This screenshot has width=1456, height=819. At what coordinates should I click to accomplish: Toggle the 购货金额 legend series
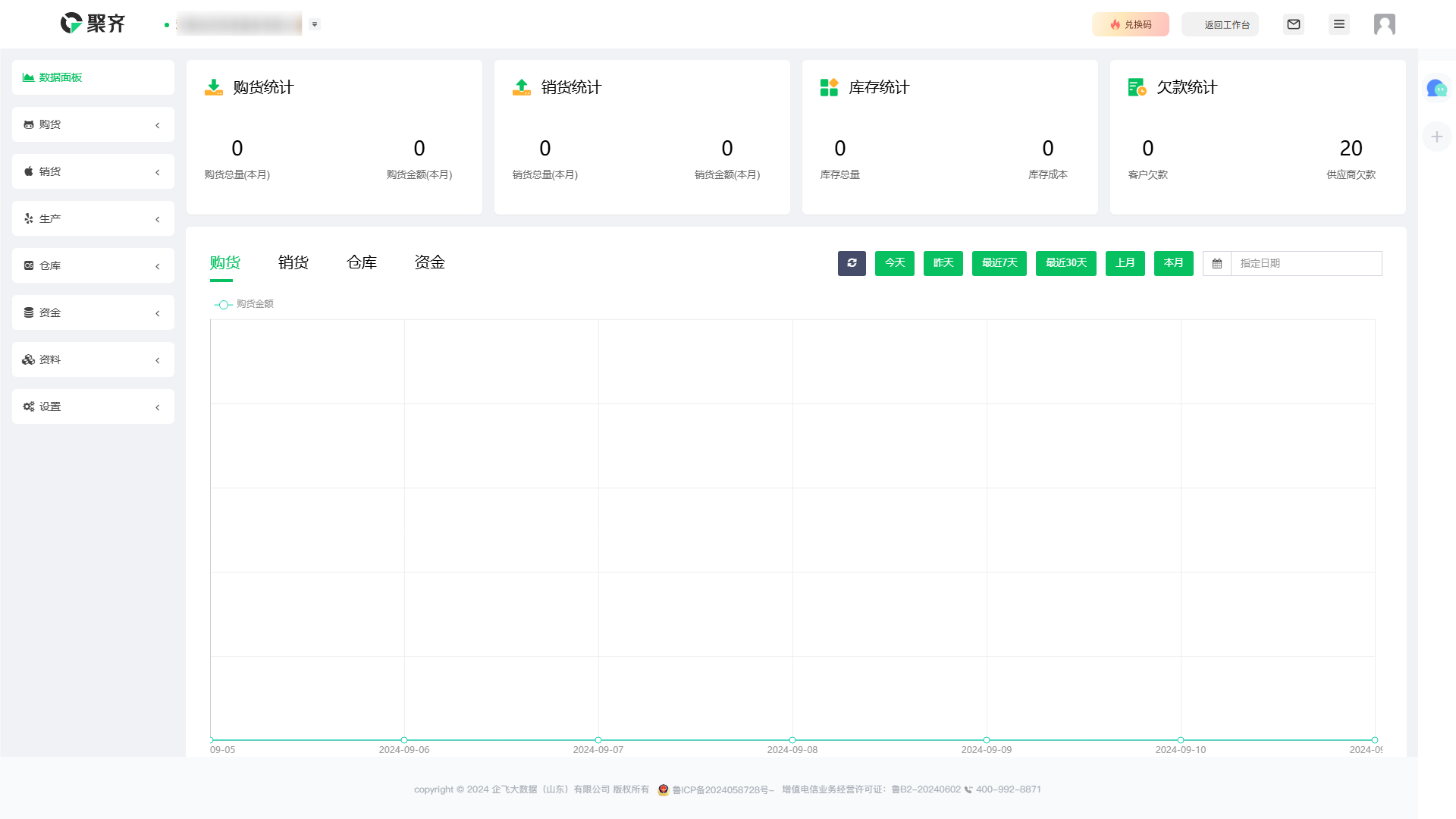click(x=244, y=304)
